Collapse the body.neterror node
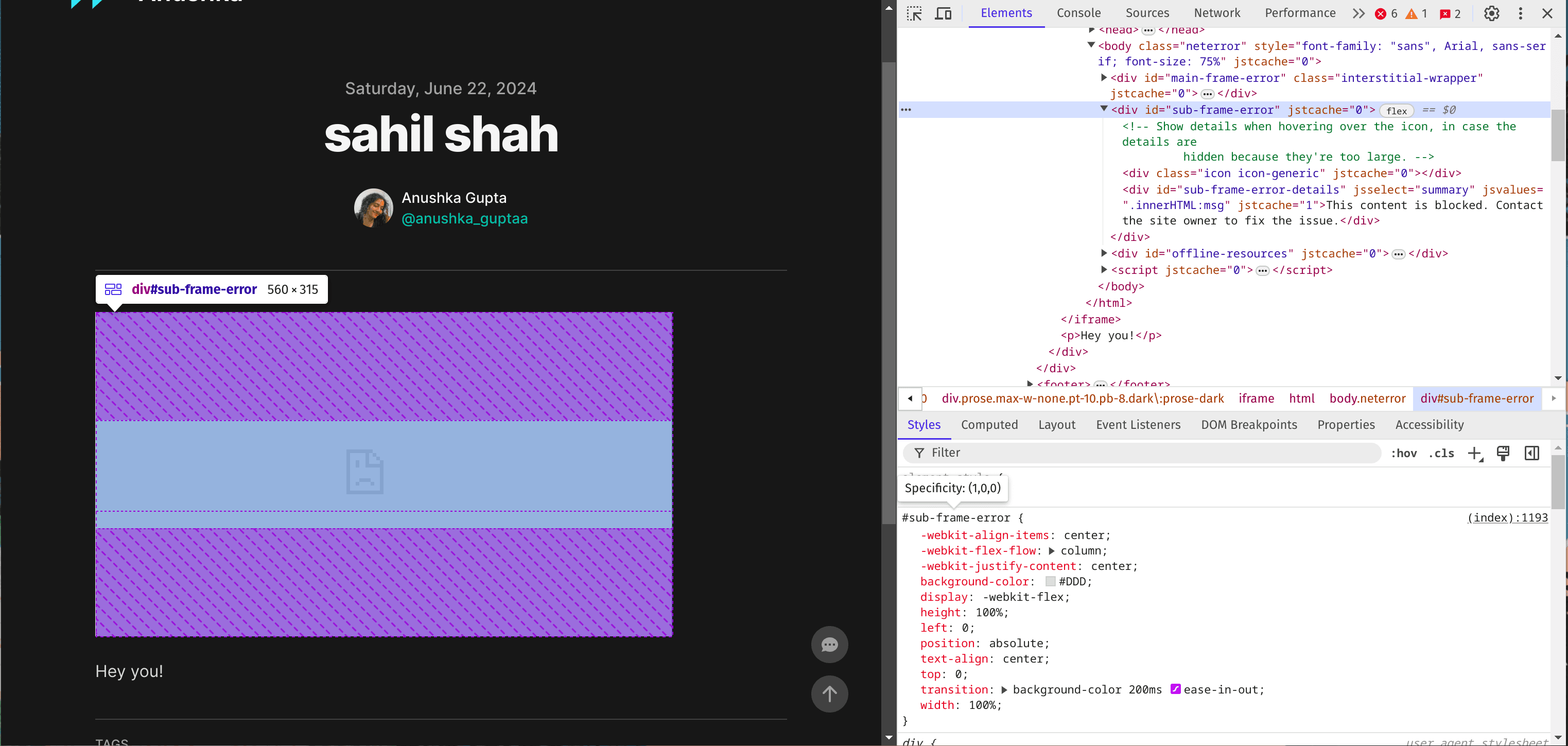The height and width of the screenshot is (746, 1568). coord(1091,45)
